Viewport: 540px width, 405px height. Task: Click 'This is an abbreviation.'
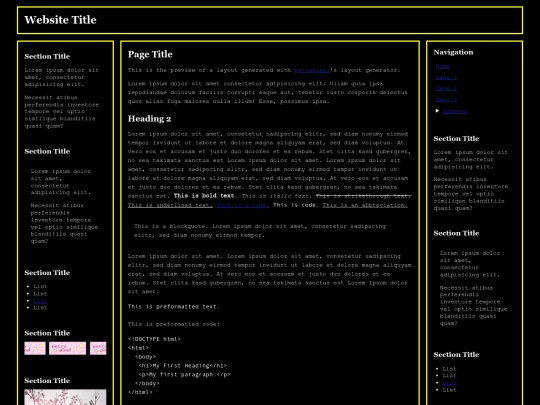click(365, 205)
